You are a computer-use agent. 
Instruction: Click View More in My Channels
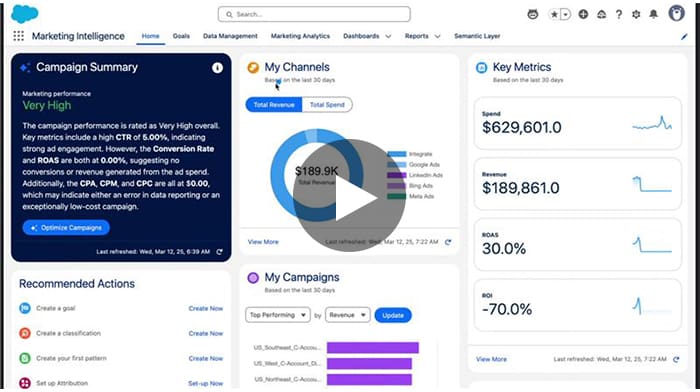click(x=263, y=242)
